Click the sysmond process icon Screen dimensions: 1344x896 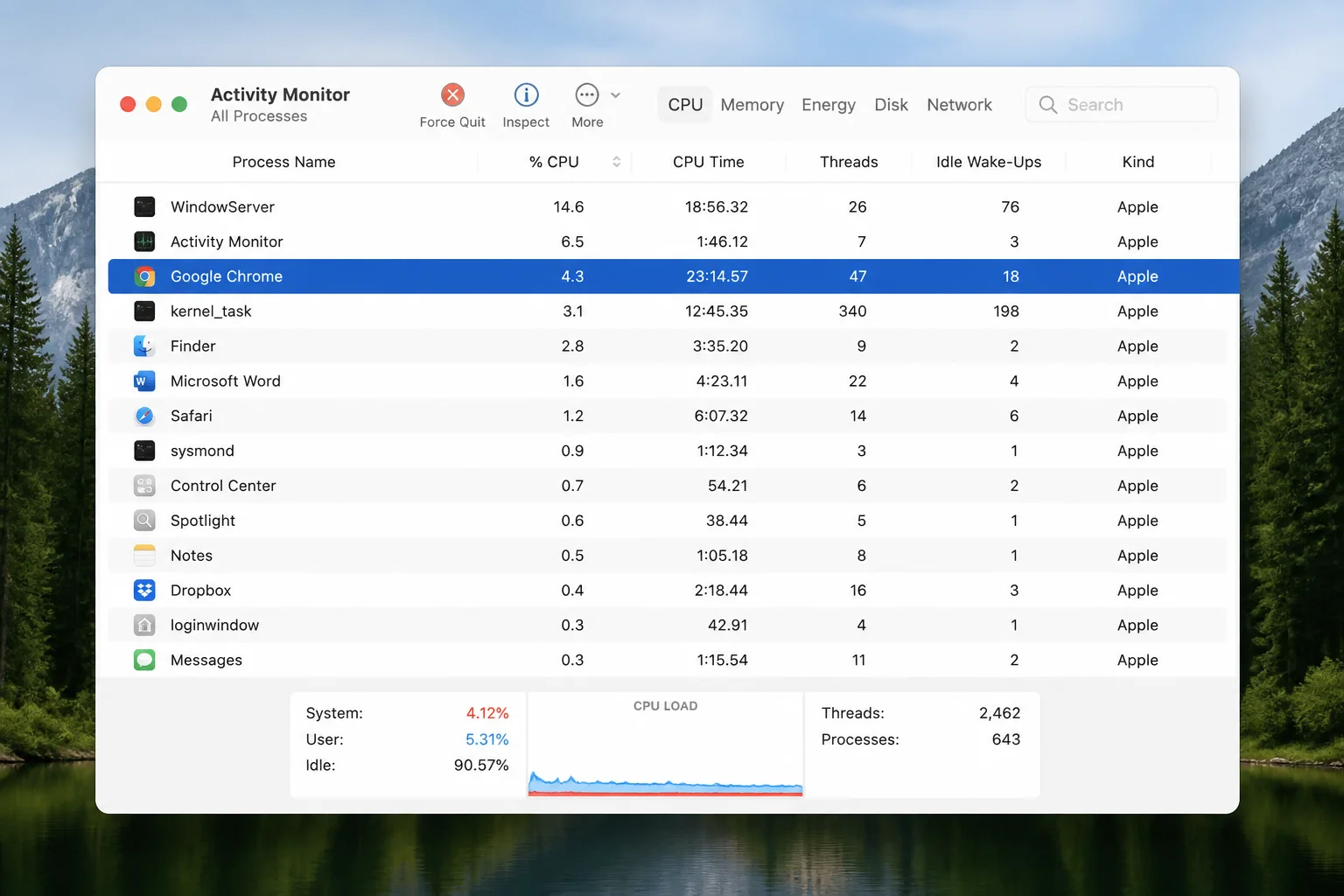(x=144, y=451)
